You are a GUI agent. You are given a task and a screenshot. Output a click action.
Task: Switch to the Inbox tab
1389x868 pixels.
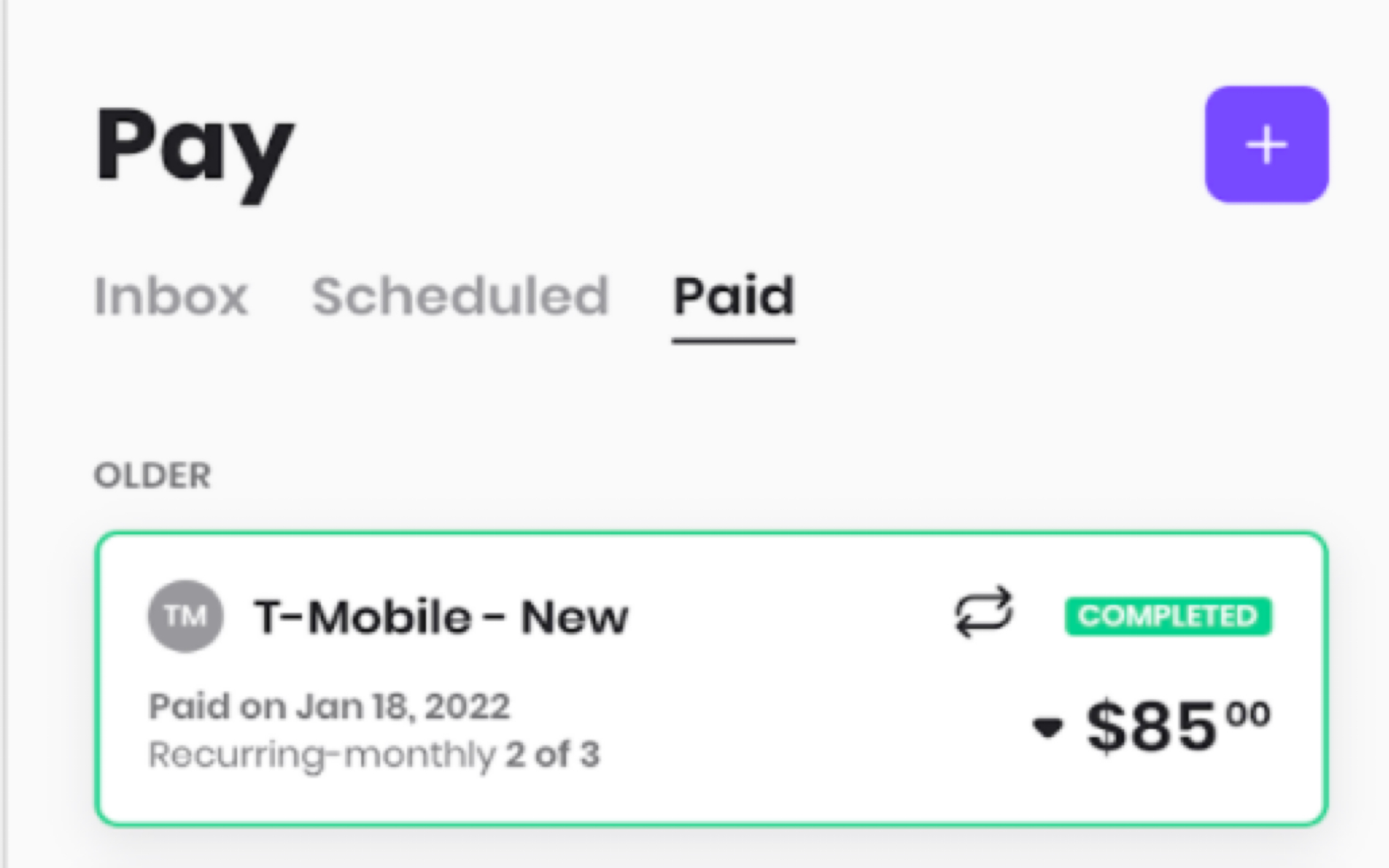point(171,296)
